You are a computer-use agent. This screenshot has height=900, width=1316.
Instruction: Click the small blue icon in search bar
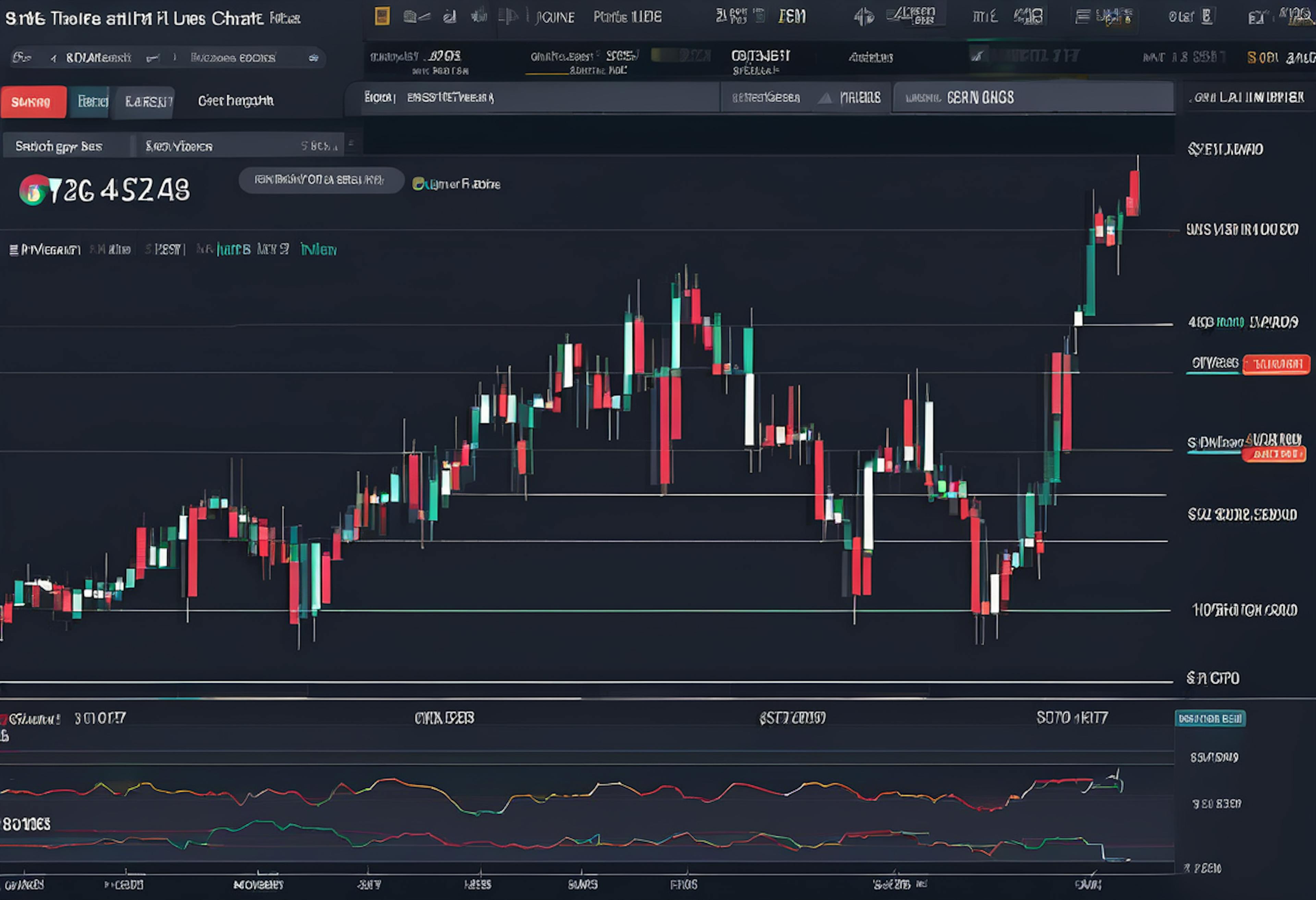[313, 58]
